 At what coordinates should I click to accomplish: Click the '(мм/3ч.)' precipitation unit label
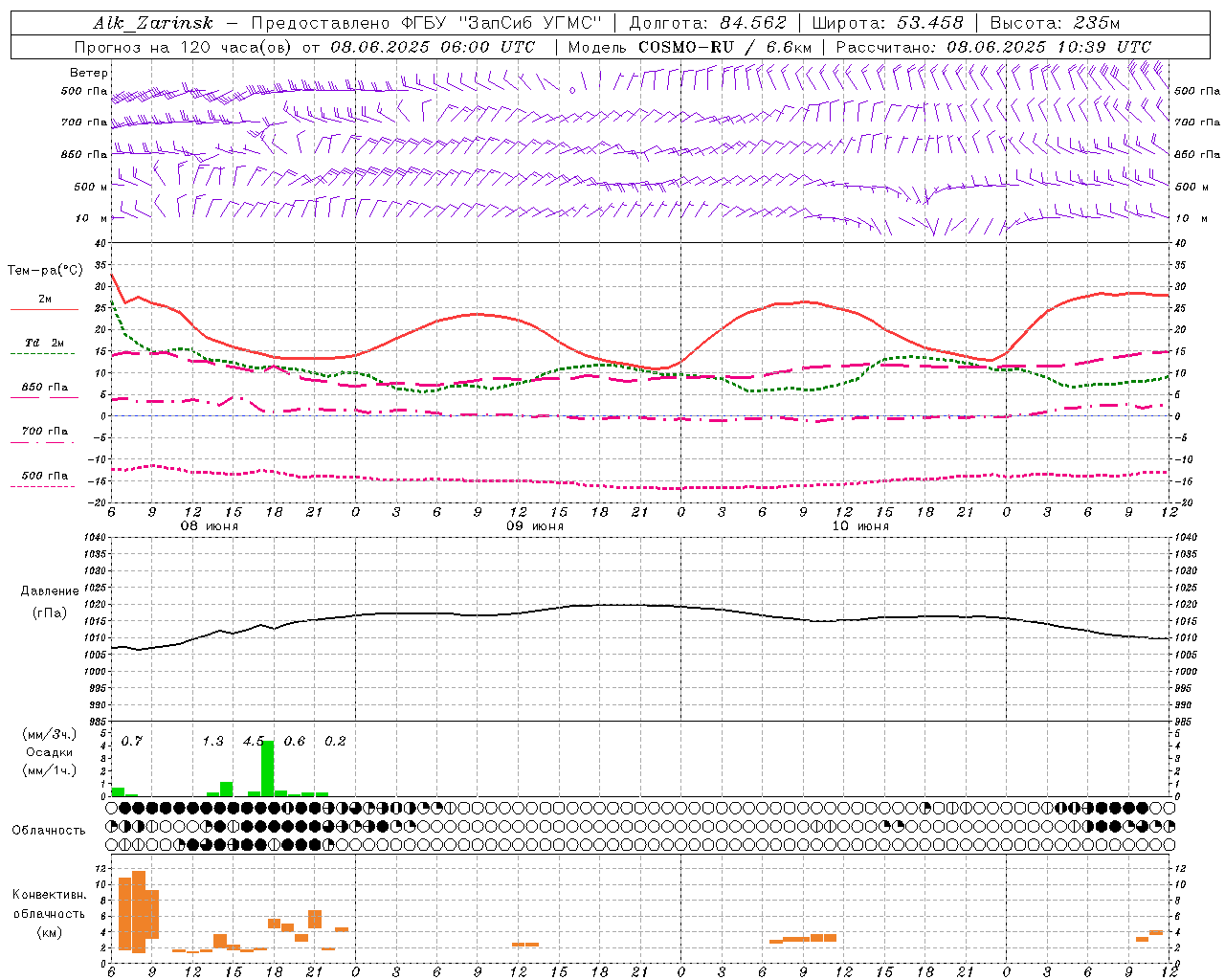tap(50, 734)
